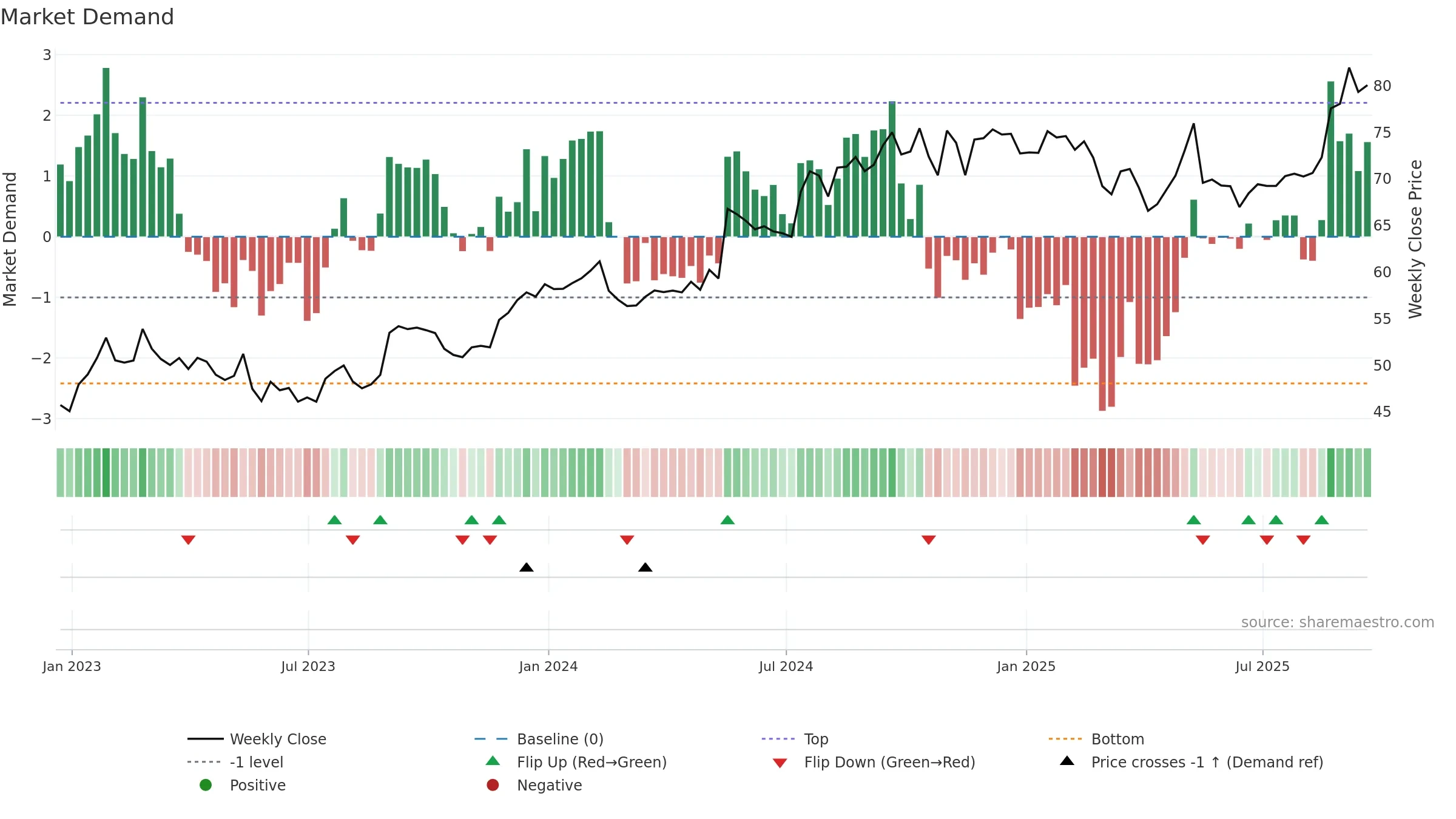Click the Top legend label
This screenshot has width=1456, height=819.
point(816,739)
